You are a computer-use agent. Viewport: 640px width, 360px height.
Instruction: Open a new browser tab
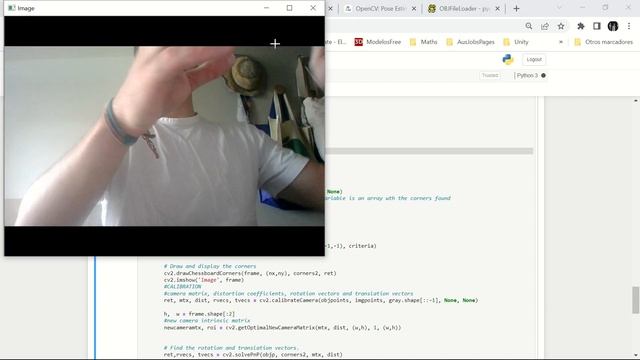tap(516, 9)
